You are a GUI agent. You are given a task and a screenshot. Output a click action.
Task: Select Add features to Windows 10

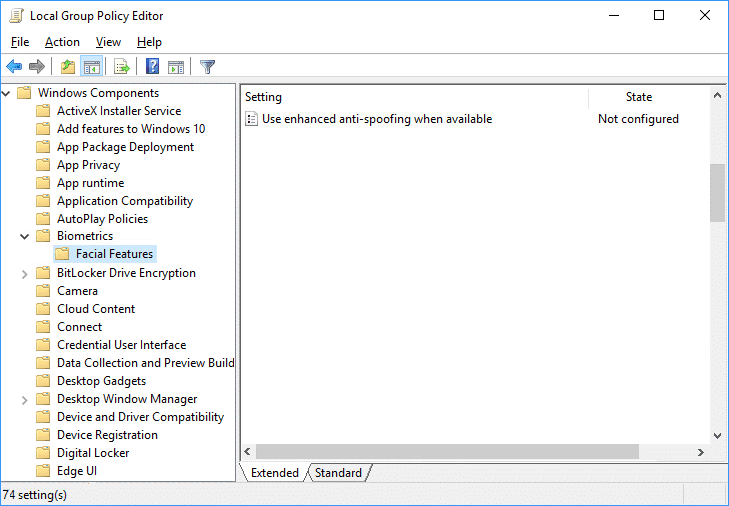click(131, 128)
